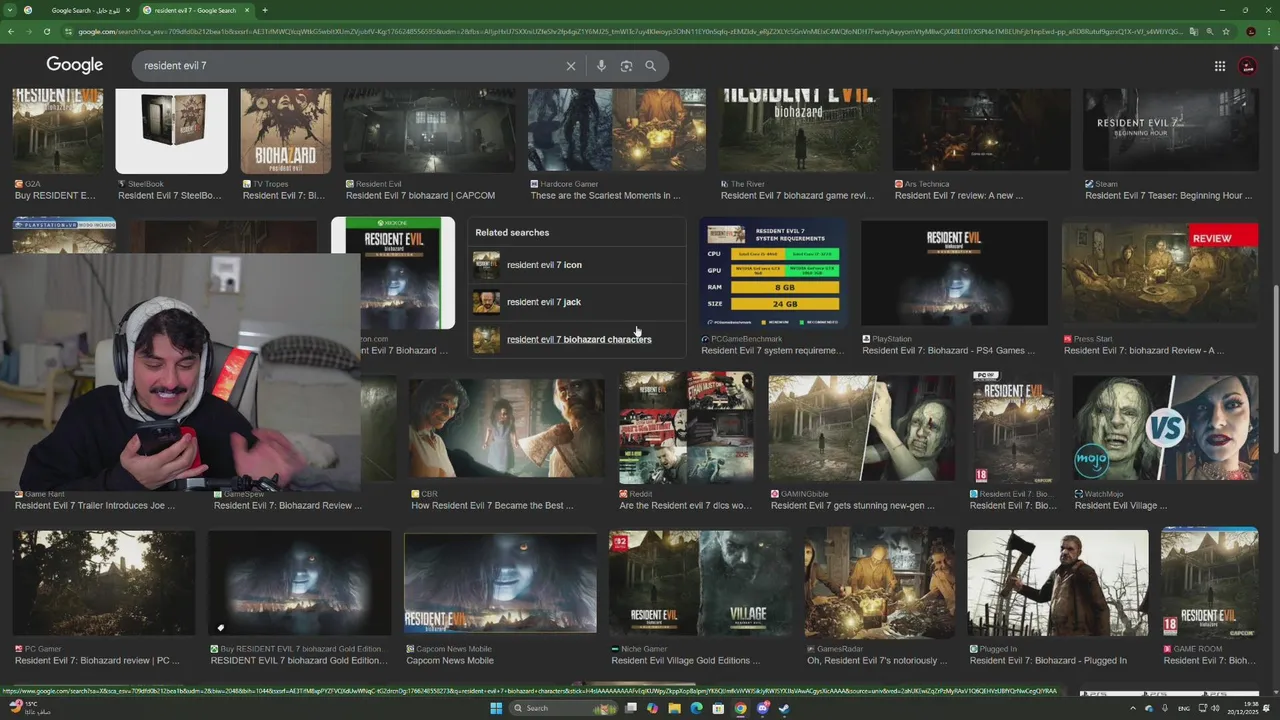Open the Windows Start menu

pos(495,708)
